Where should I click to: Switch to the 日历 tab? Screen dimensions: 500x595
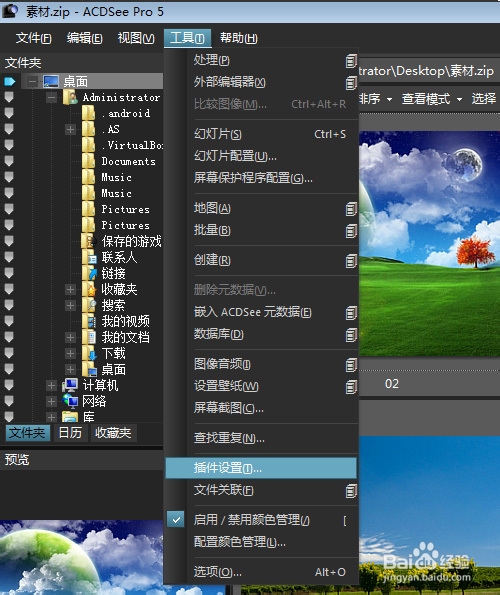(x=70, y=433)
